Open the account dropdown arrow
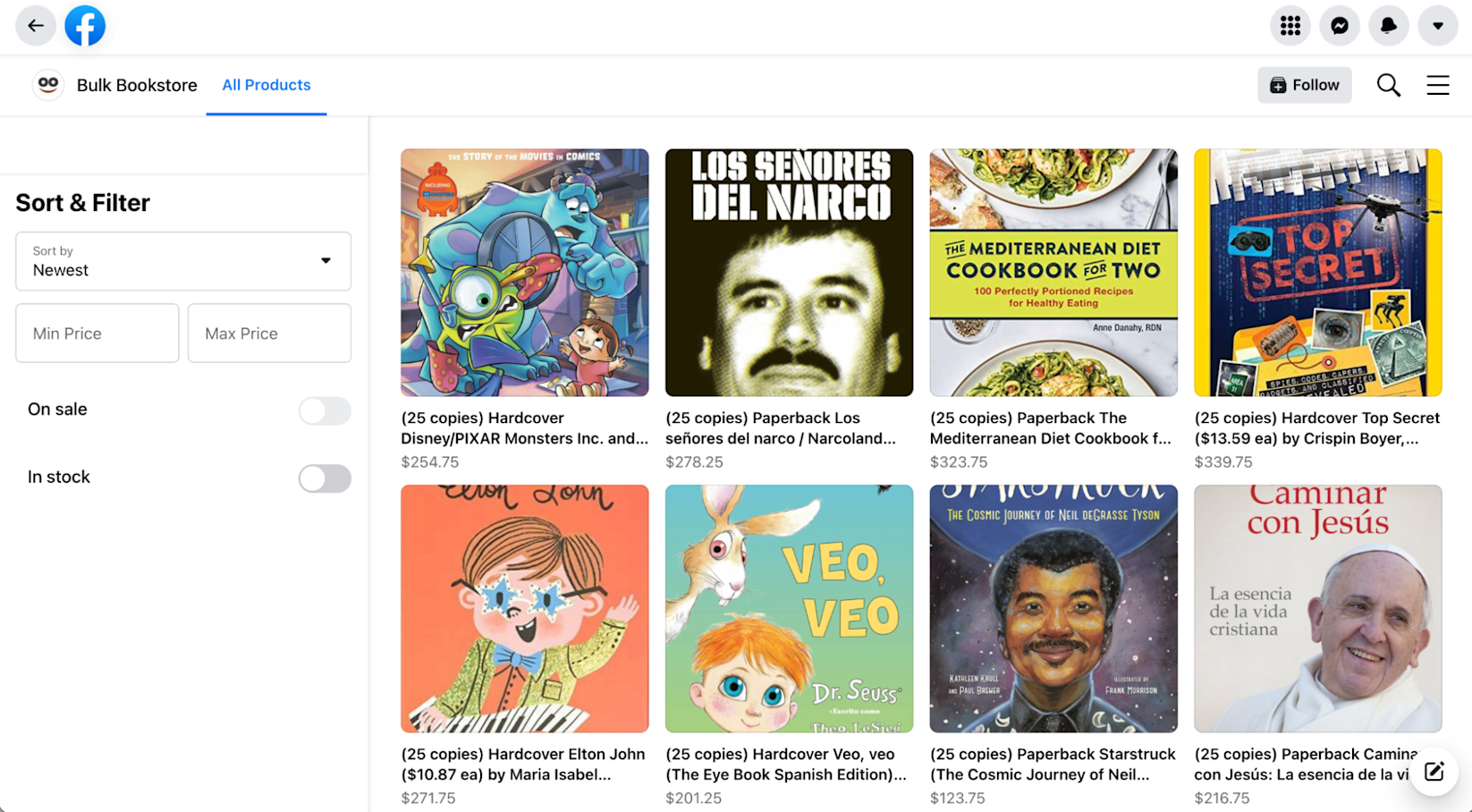The height and width of the screenshot is (812, 1472). point(1437,26)
